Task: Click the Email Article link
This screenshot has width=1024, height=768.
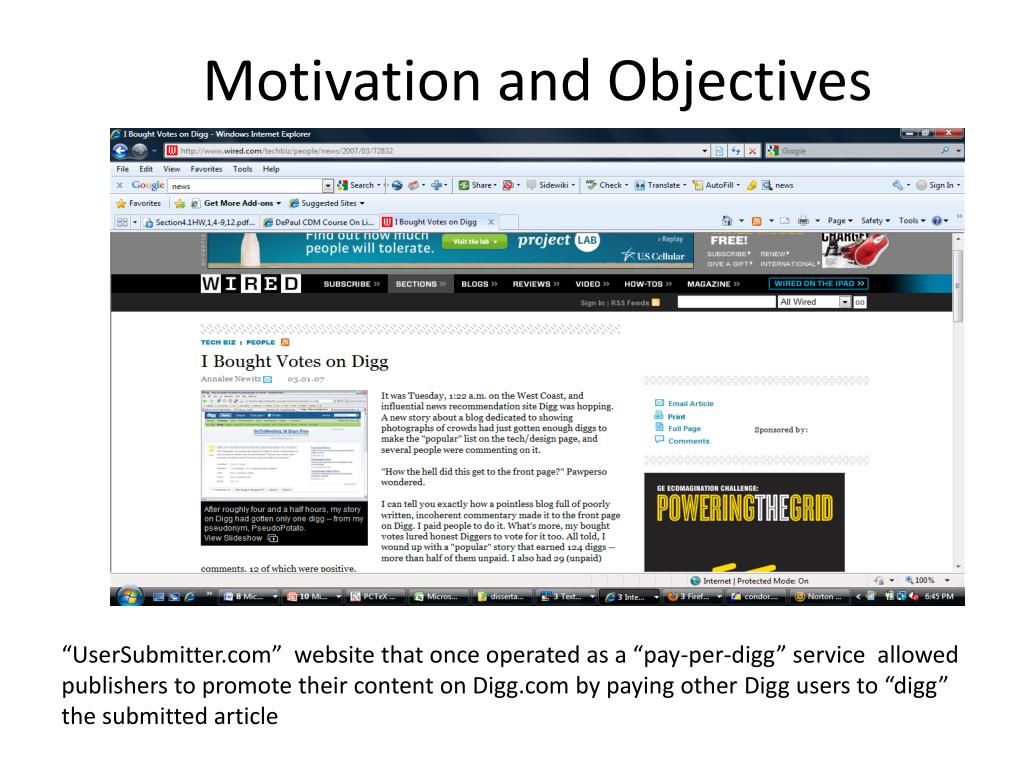Action: tap(690, 404)
